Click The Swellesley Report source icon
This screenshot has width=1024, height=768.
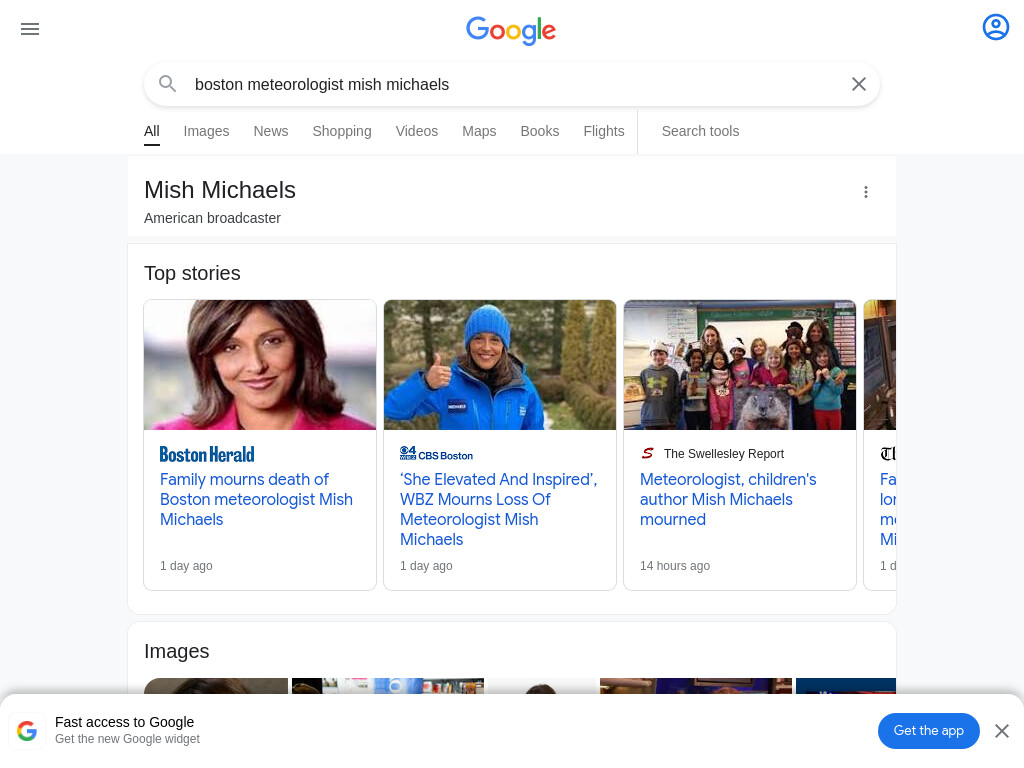[x=647, y=453]
